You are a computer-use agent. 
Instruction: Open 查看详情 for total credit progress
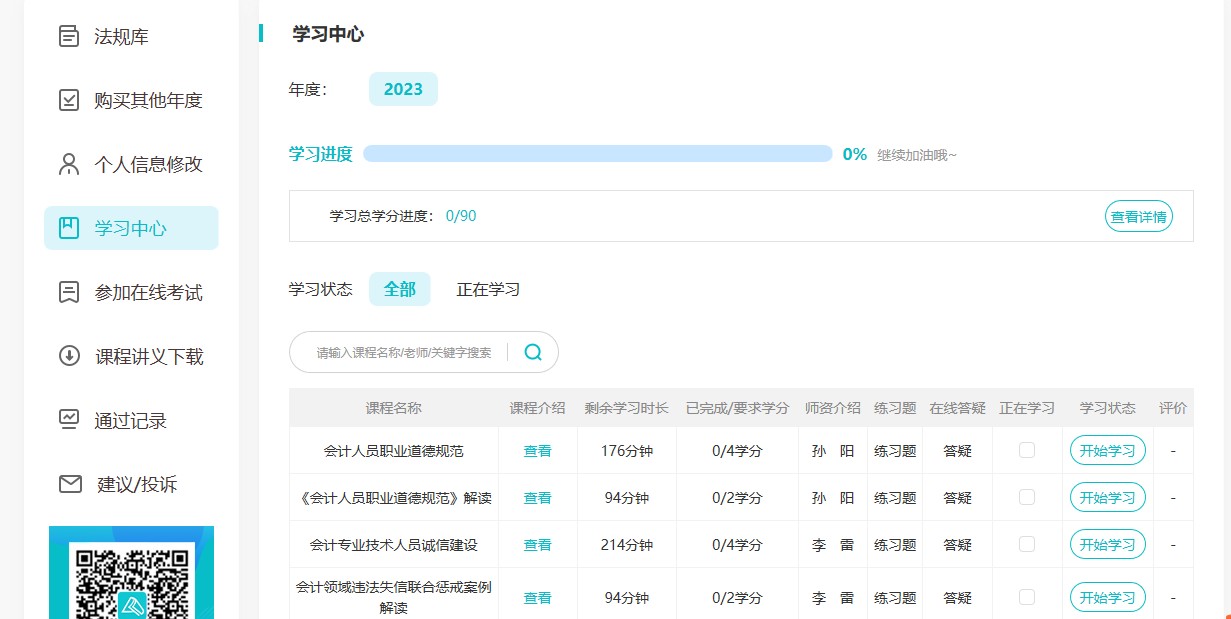pos(1138,216)
